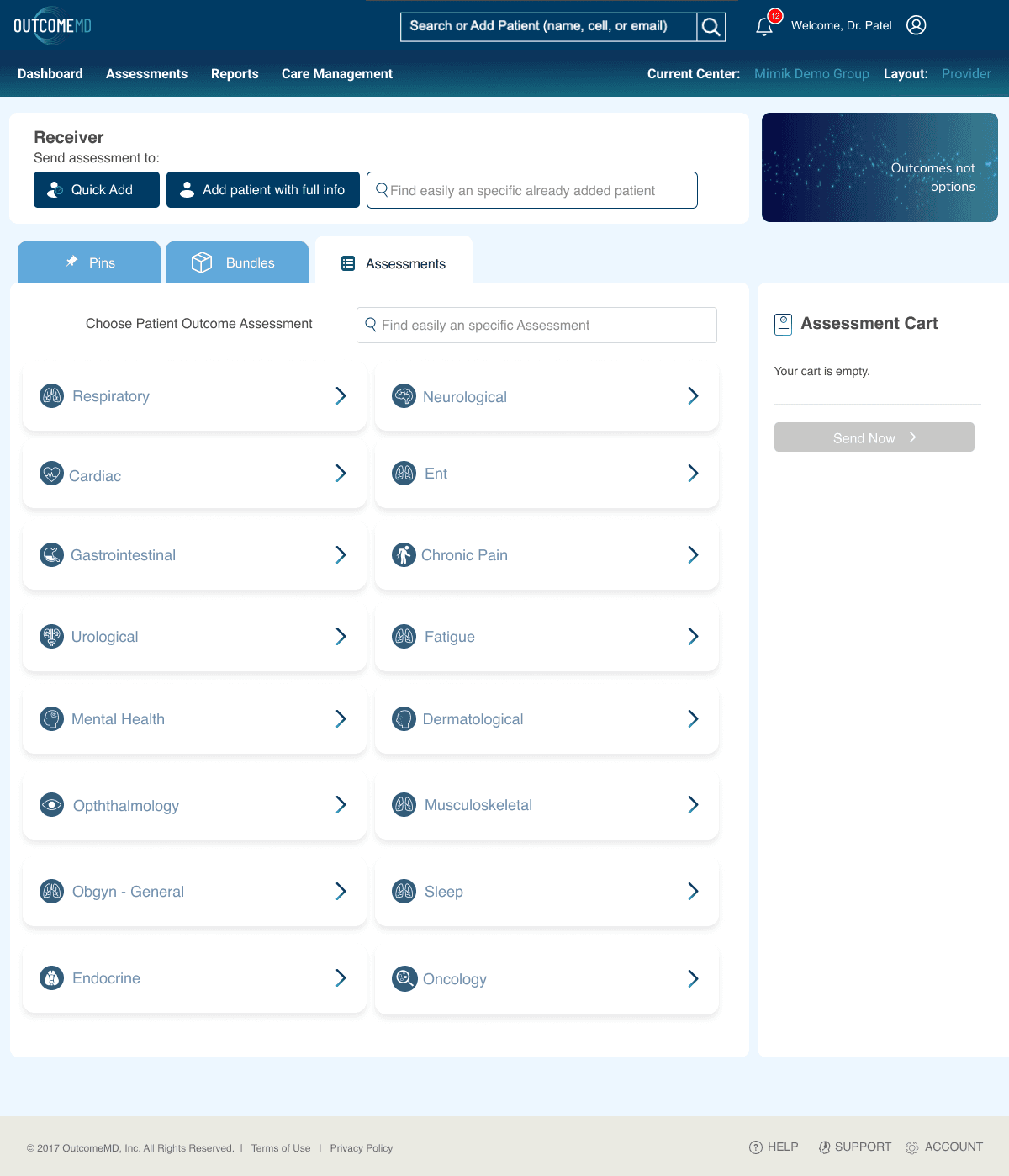Open the Dashboard menu
The image size is (1009, 1176).
point(50,74)
